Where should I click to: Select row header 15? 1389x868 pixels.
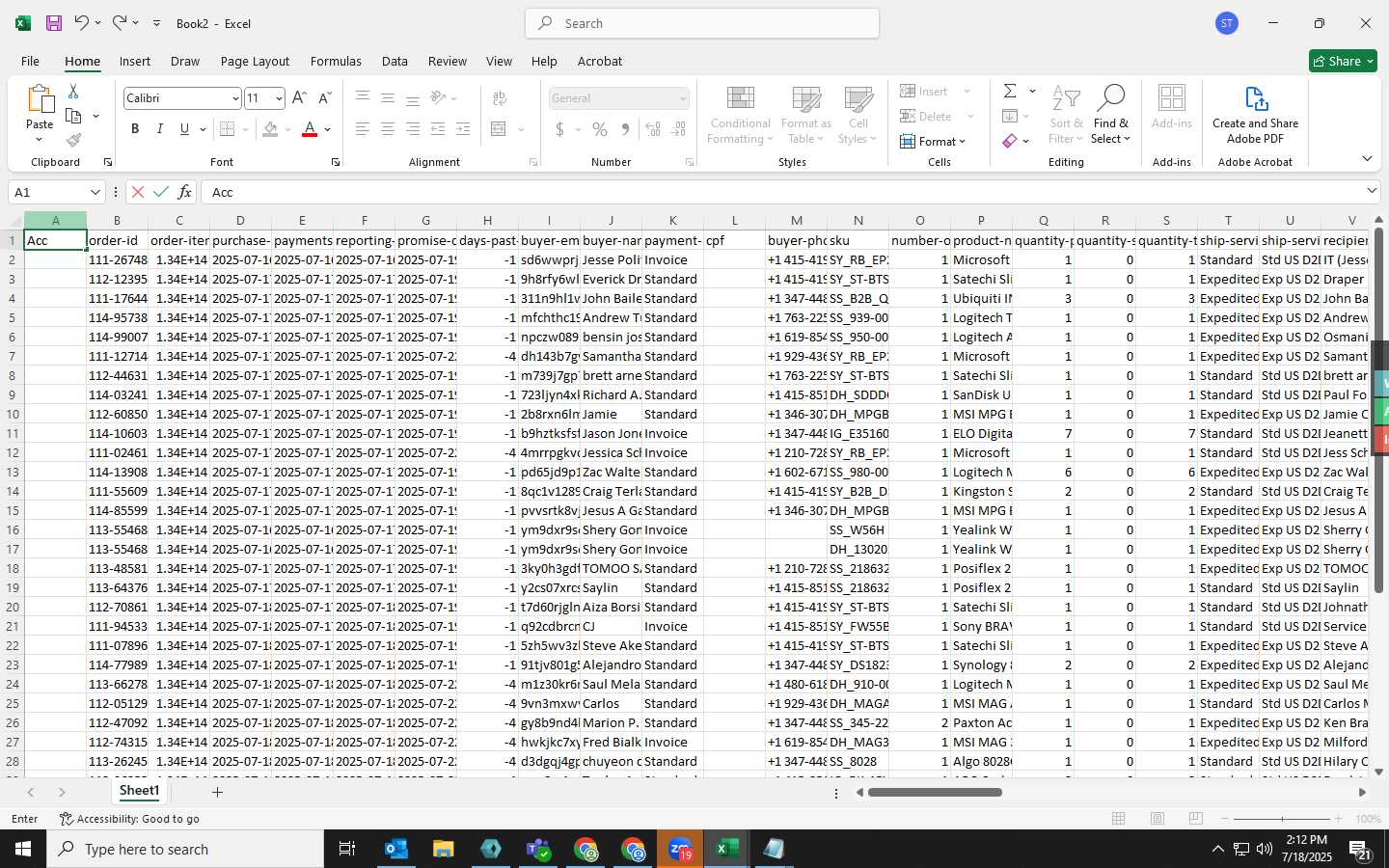(x=13, y=510)
